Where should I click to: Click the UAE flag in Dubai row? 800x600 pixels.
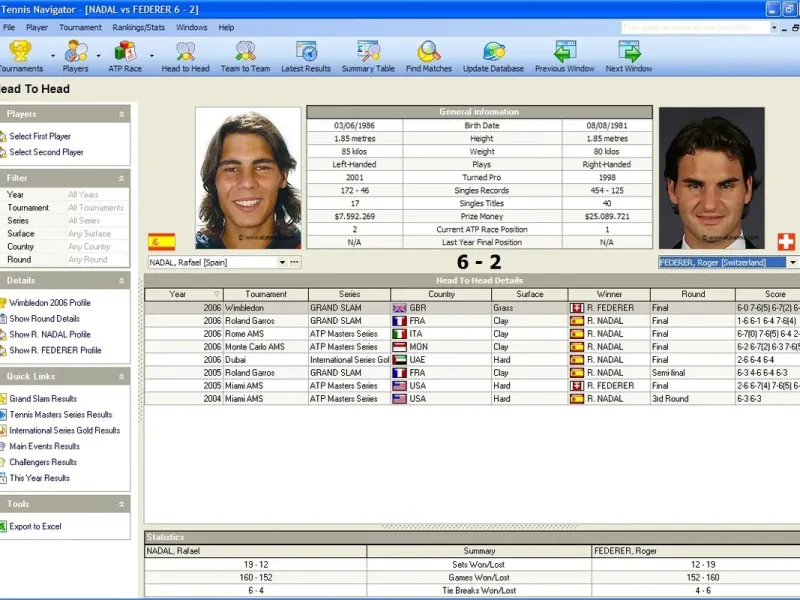399,360
